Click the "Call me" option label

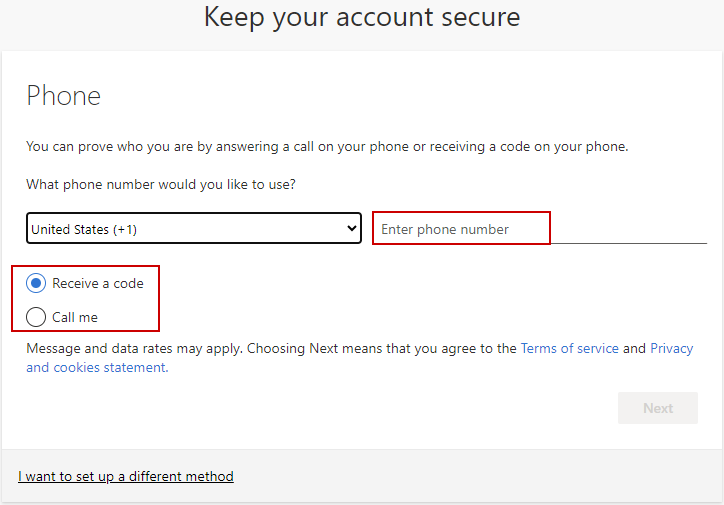[75, 317]
